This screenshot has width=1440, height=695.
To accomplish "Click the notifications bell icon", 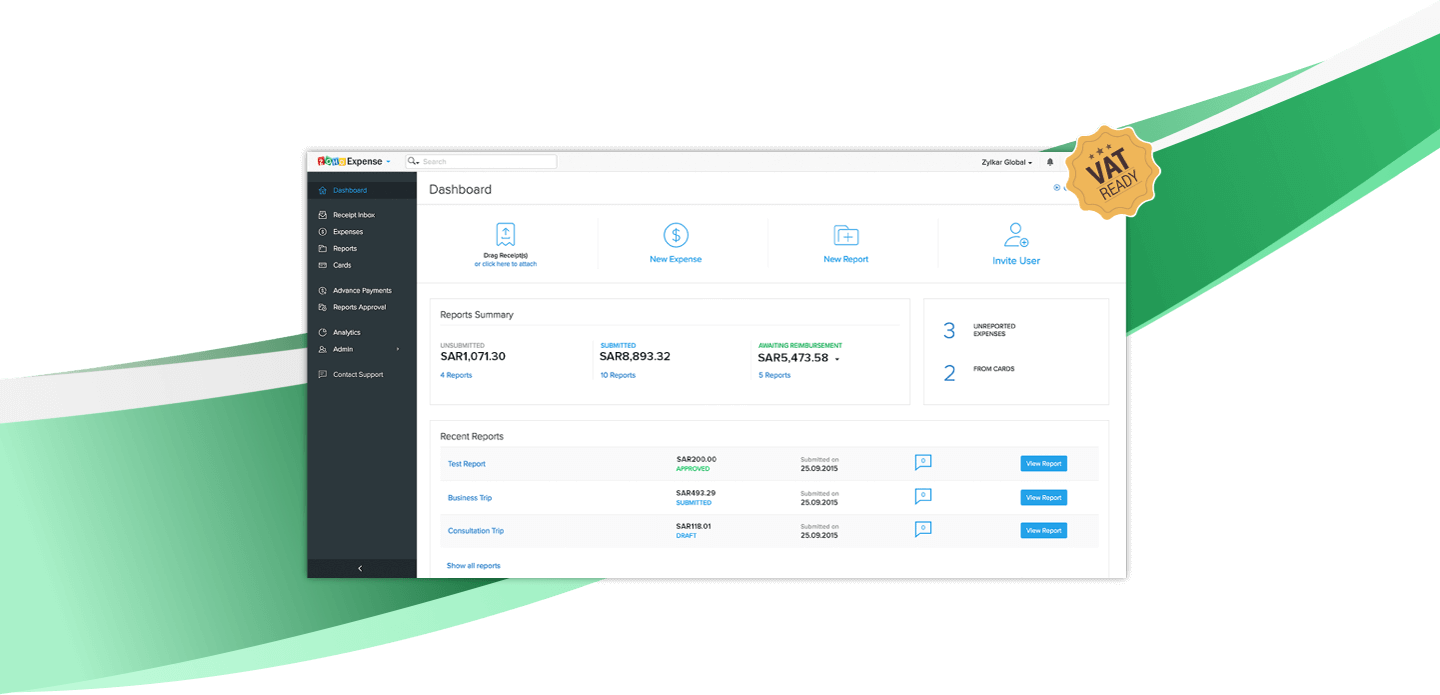I will (x=1050, y=162).
